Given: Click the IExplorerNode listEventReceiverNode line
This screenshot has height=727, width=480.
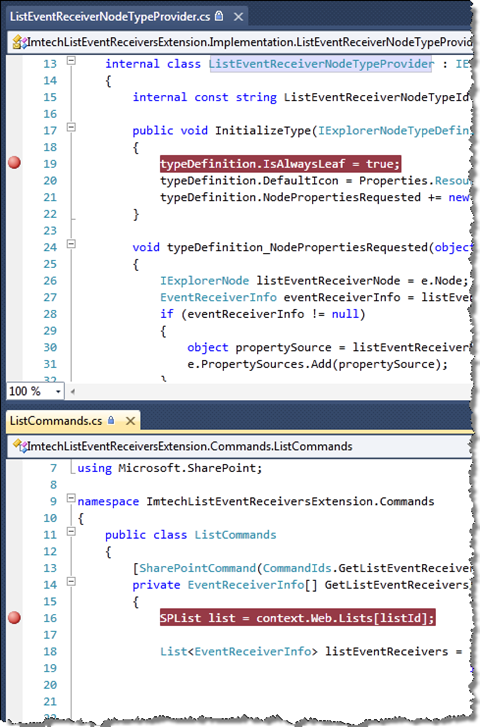Looking at the screenshot, I should (314, 281).
